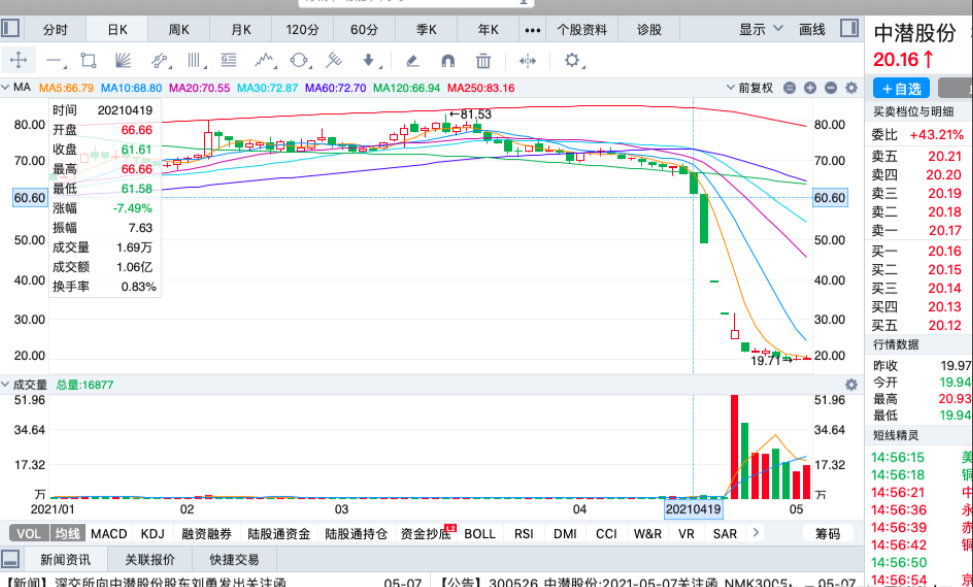Select the crosshair cursor tool
Viewport: 973px width, 587px height.
[20, 60]
